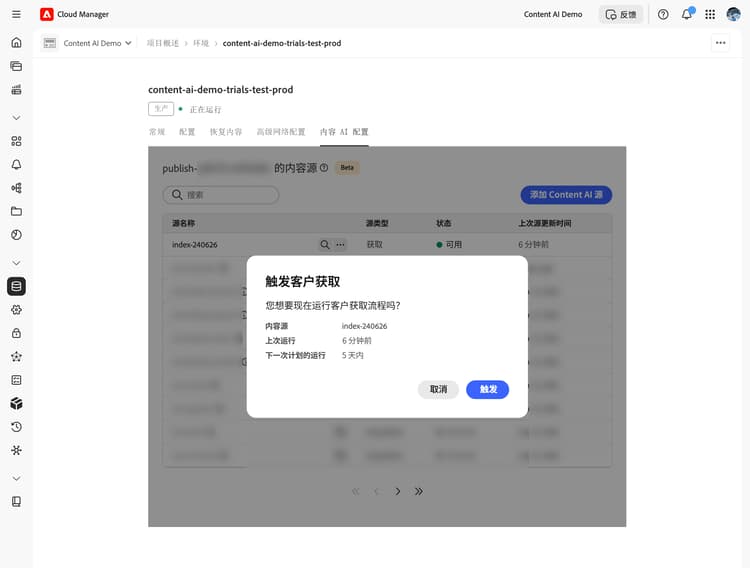Image resolution: width=750 pixels, height=568 pixels.
Task: Click the 反馈 feedback button
Action: click(621, 14)
